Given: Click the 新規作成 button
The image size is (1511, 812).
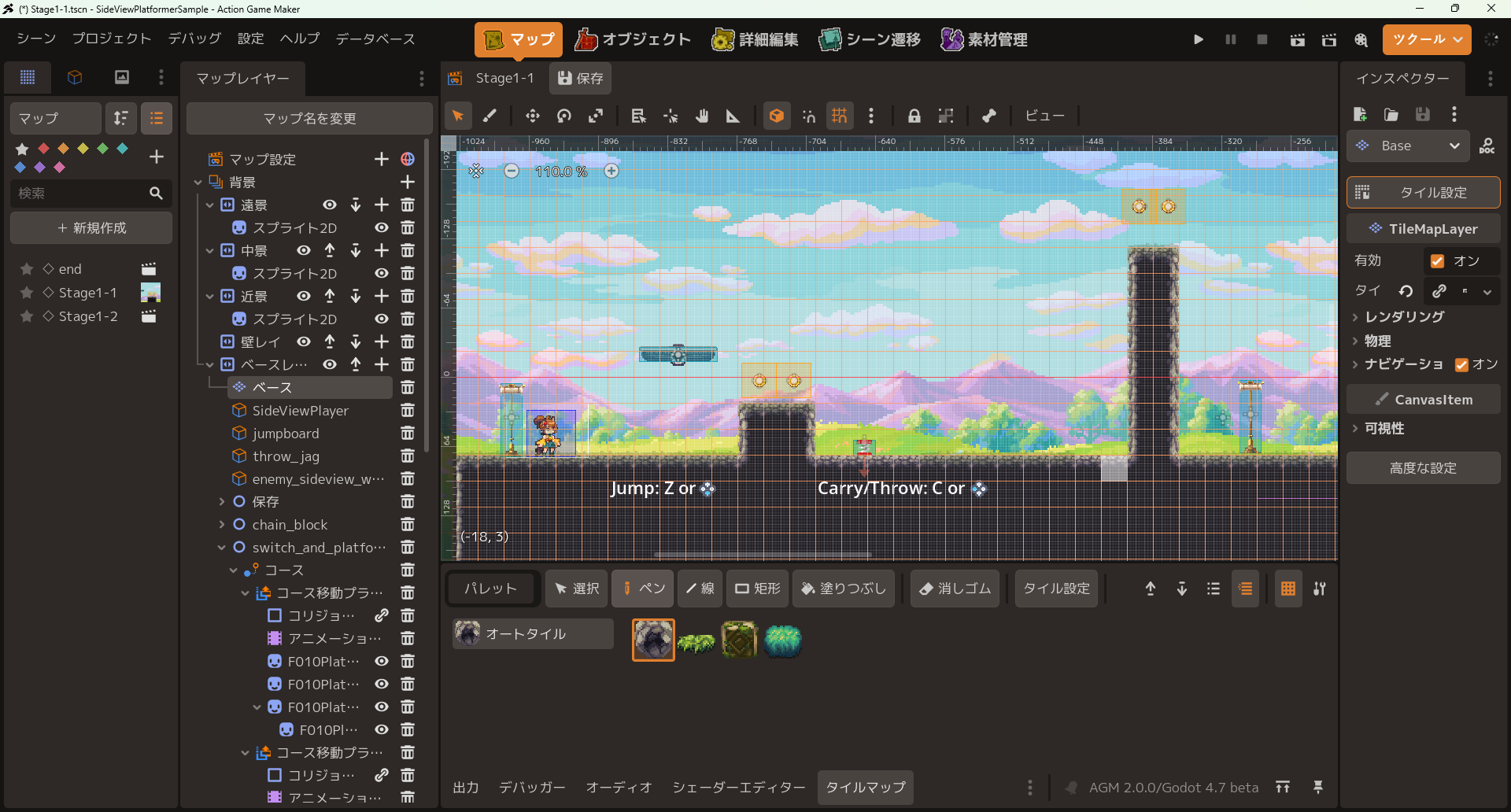Looking at the screenshot, I should (91, 228).
